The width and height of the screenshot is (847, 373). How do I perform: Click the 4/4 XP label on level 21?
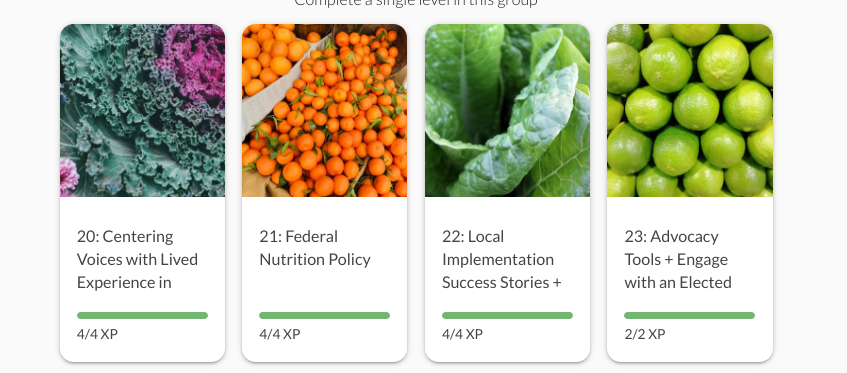[x=280, y=334]
